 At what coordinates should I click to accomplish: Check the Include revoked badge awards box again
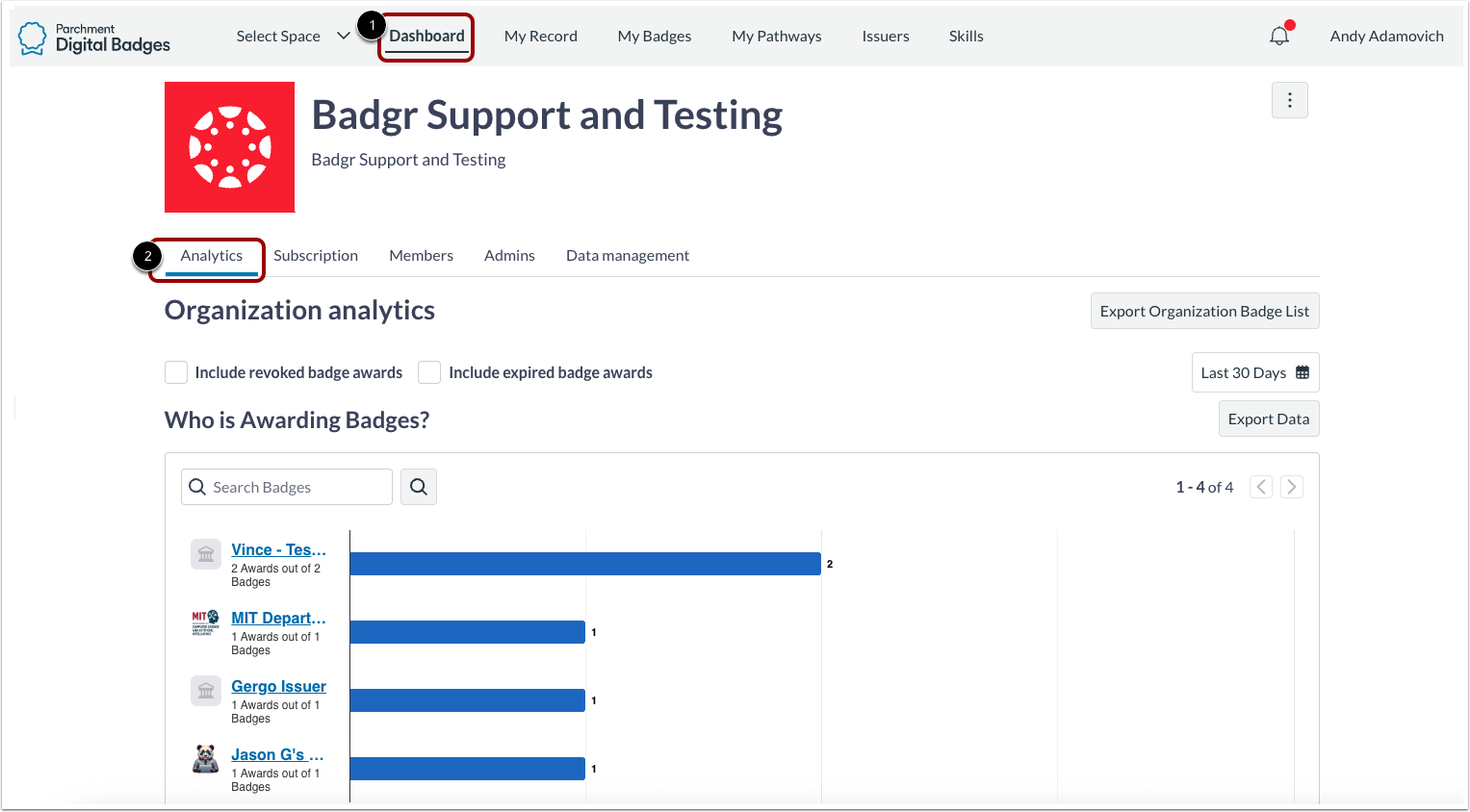tap(175, 372)
